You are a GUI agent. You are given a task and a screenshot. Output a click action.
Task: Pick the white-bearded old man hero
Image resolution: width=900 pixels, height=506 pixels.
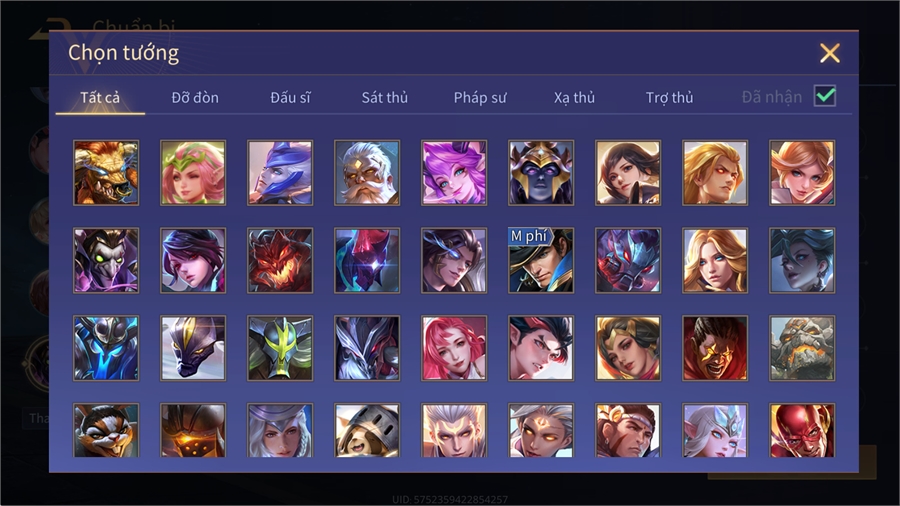[367, 173]
